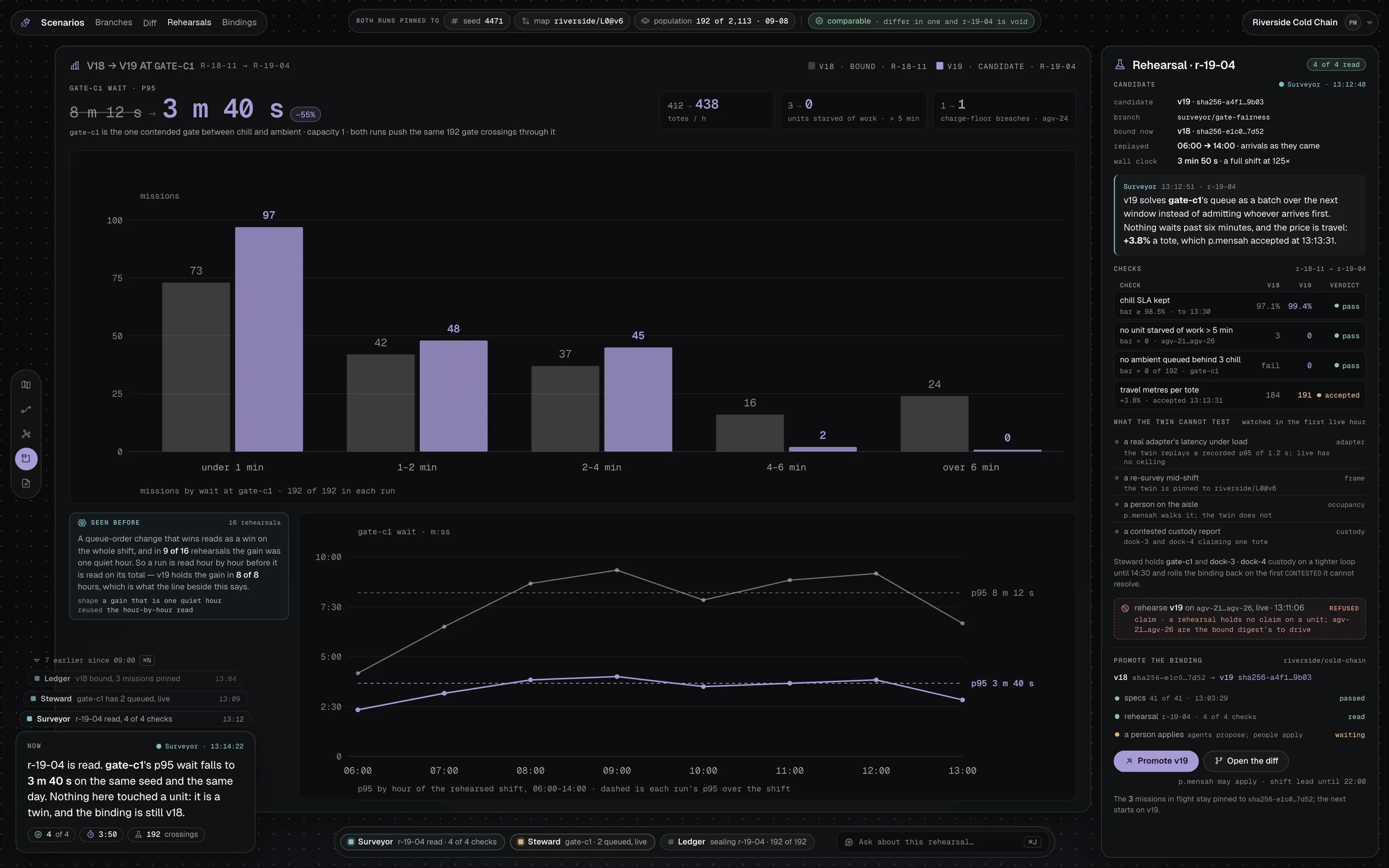Click the map riverside/L0@v6 chip
Viewport: 1389px width, 868px height.
(572, 21)
